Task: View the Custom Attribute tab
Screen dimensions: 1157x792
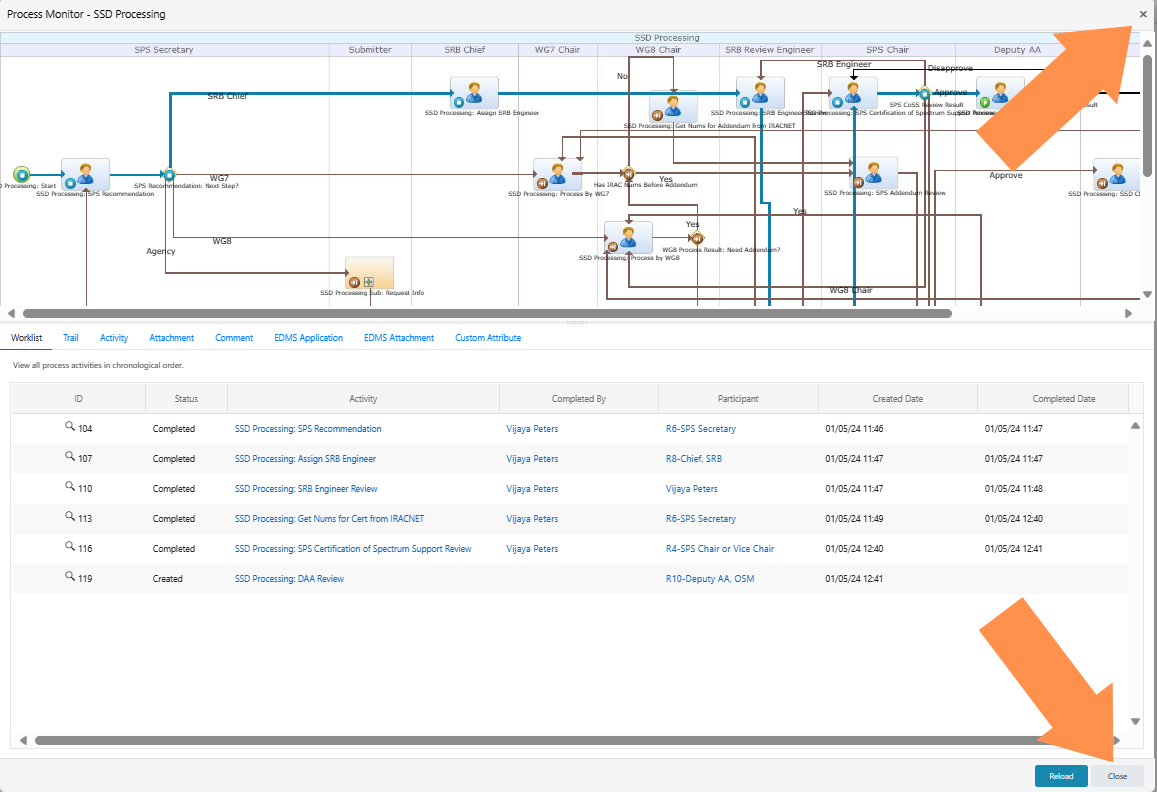Action: 487,337
